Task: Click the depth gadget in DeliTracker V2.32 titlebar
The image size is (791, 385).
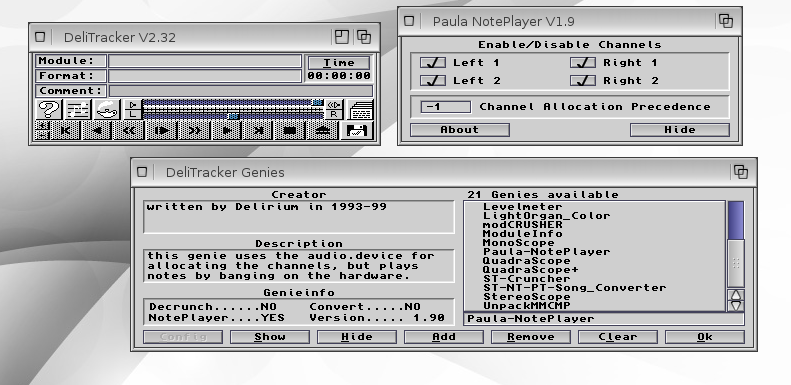Action: 364,37
